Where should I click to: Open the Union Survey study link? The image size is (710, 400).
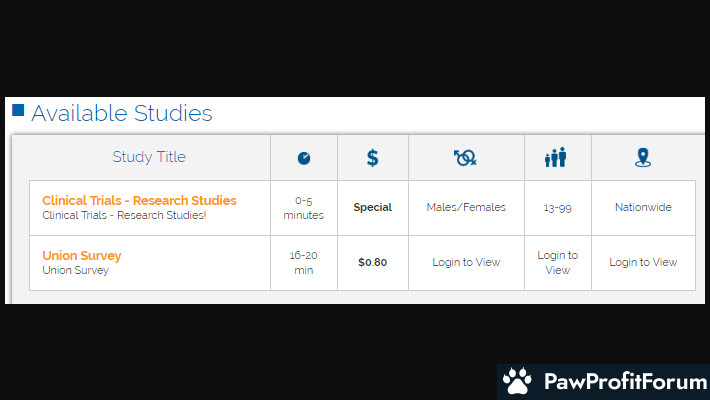point(82,256)
